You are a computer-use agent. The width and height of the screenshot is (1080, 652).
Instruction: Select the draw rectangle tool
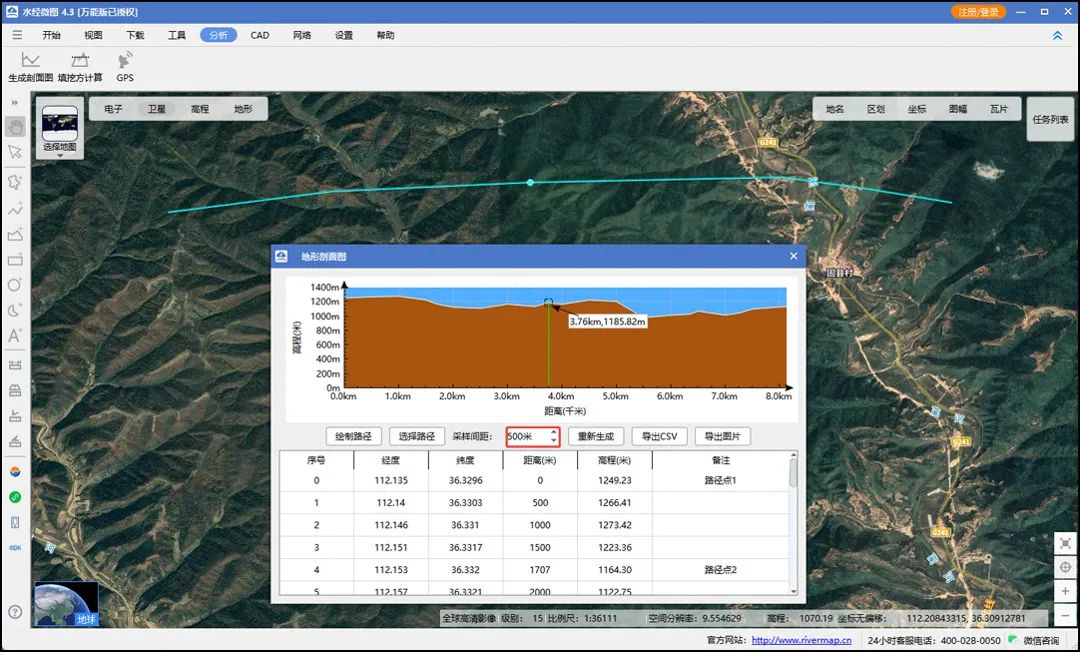15,260
